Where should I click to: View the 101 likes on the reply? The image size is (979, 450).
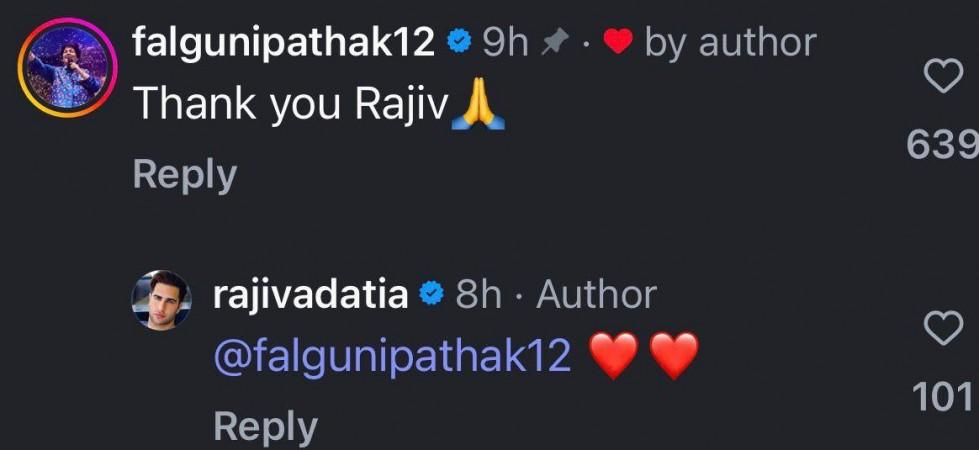tap(942, 396)
